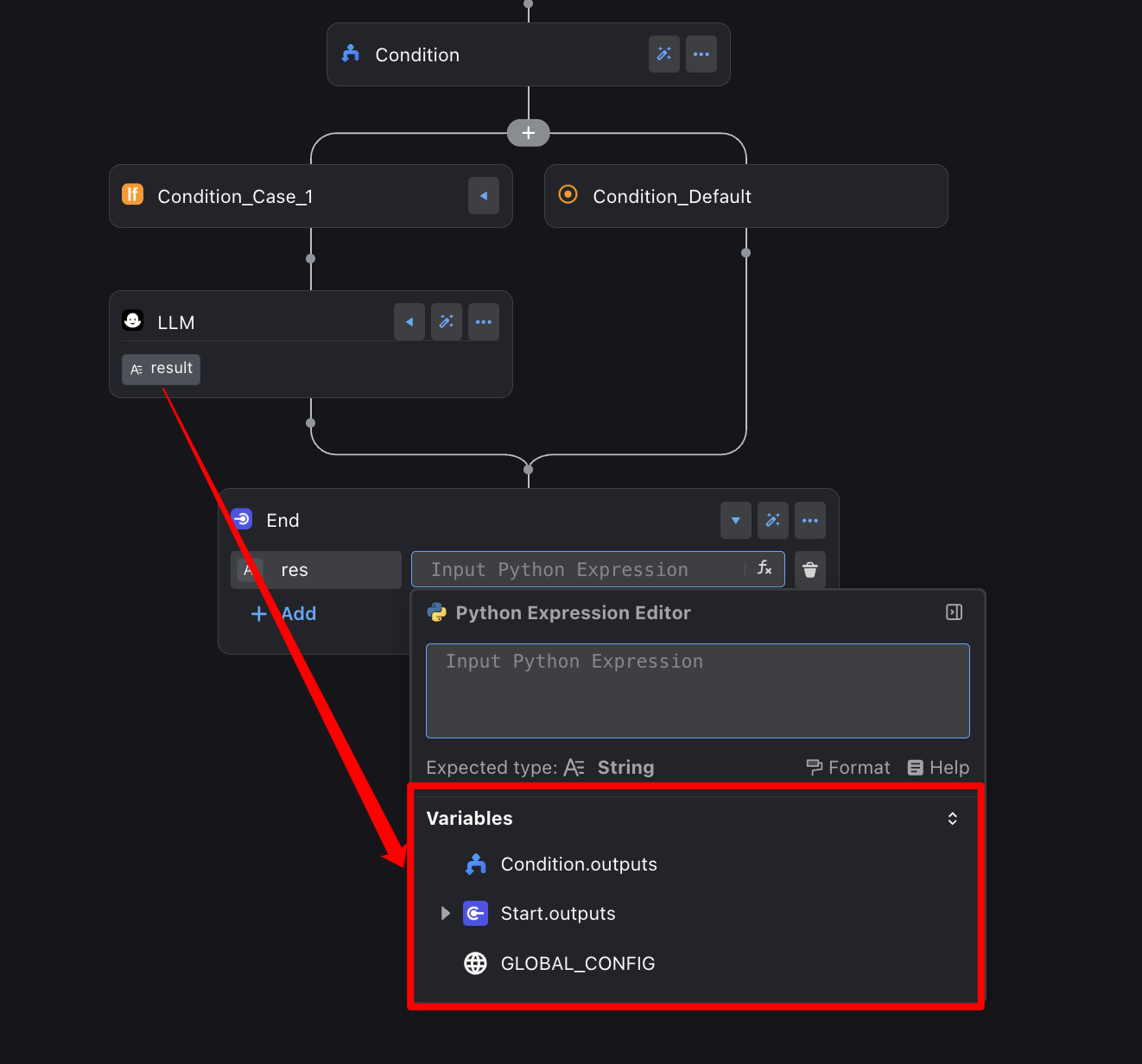Click into the large Python expression text area
Viewport: 1142px width, 1064px height.
(697, 691)
